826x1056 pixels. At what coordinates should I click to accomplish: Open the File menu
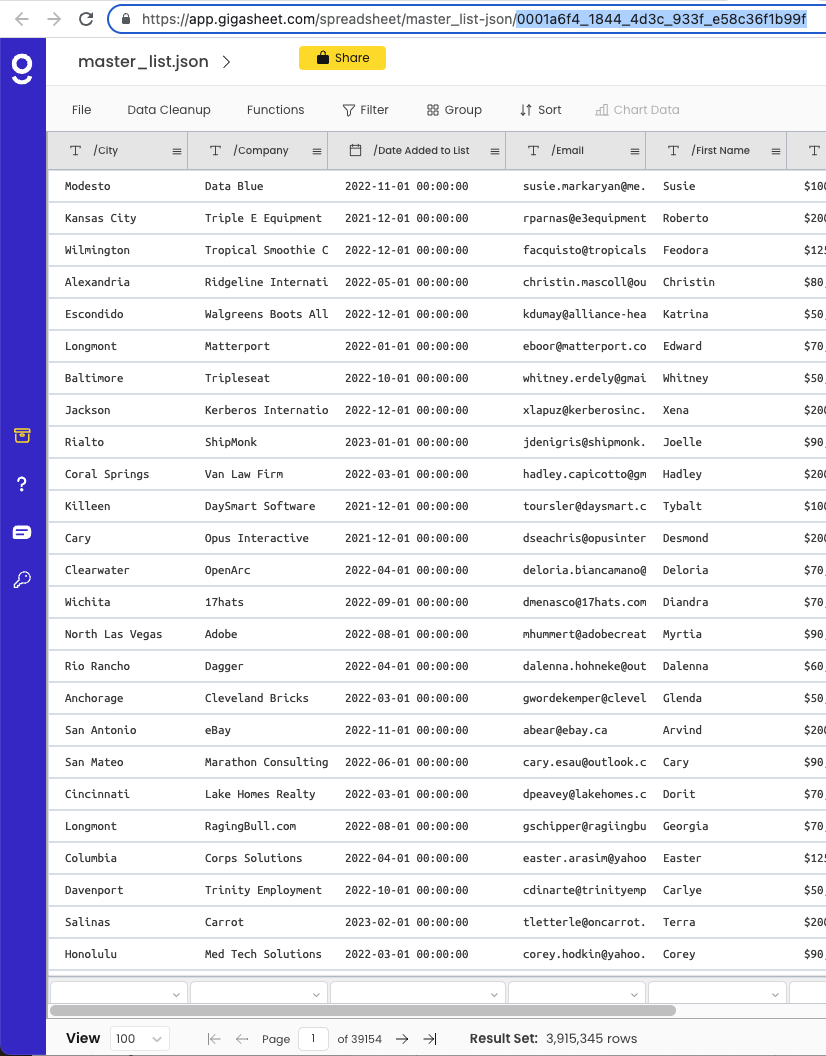[81, 109]
